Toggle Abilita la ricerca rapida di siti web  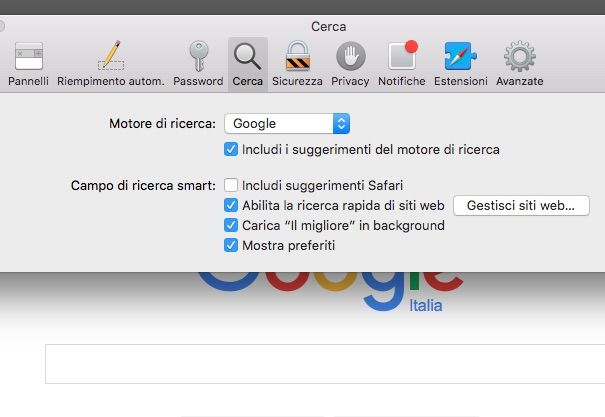[x=231, y=205]
